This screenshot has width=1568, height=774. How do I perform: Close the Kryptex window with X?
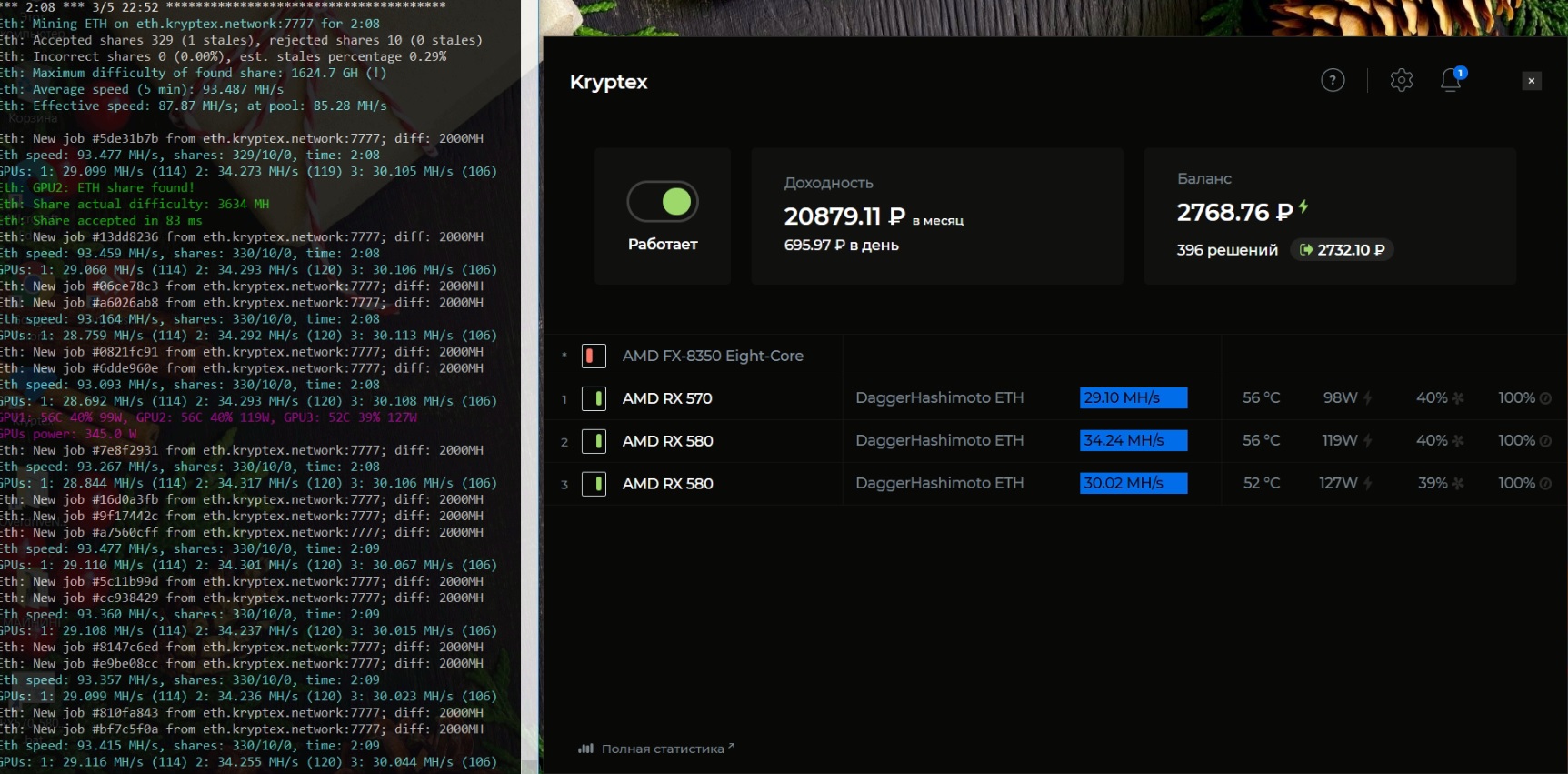[x=1532, y=81]
